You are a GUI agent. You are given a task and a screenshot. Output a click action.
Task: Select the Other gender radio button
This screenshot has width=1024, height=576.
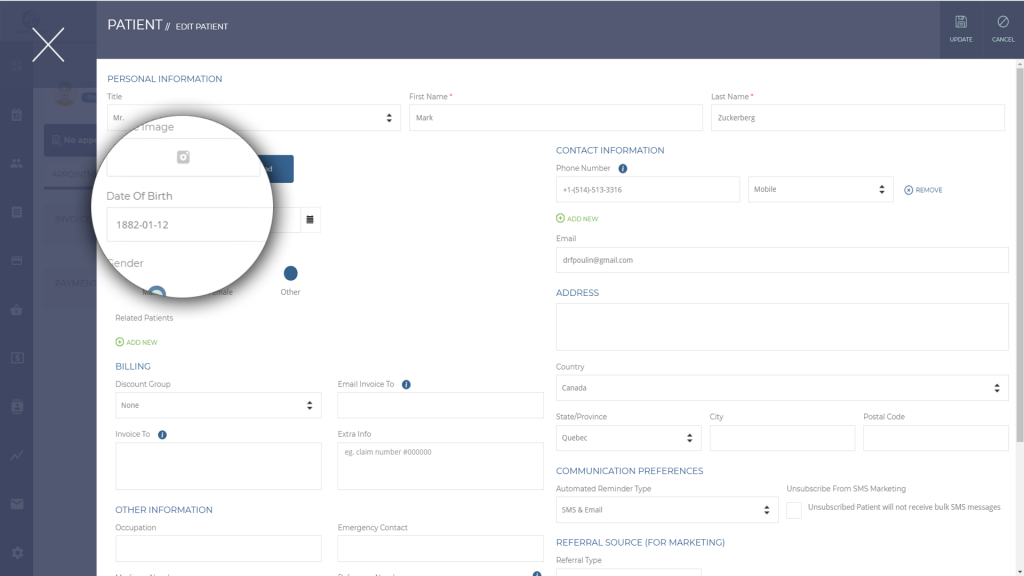point(291,273)
